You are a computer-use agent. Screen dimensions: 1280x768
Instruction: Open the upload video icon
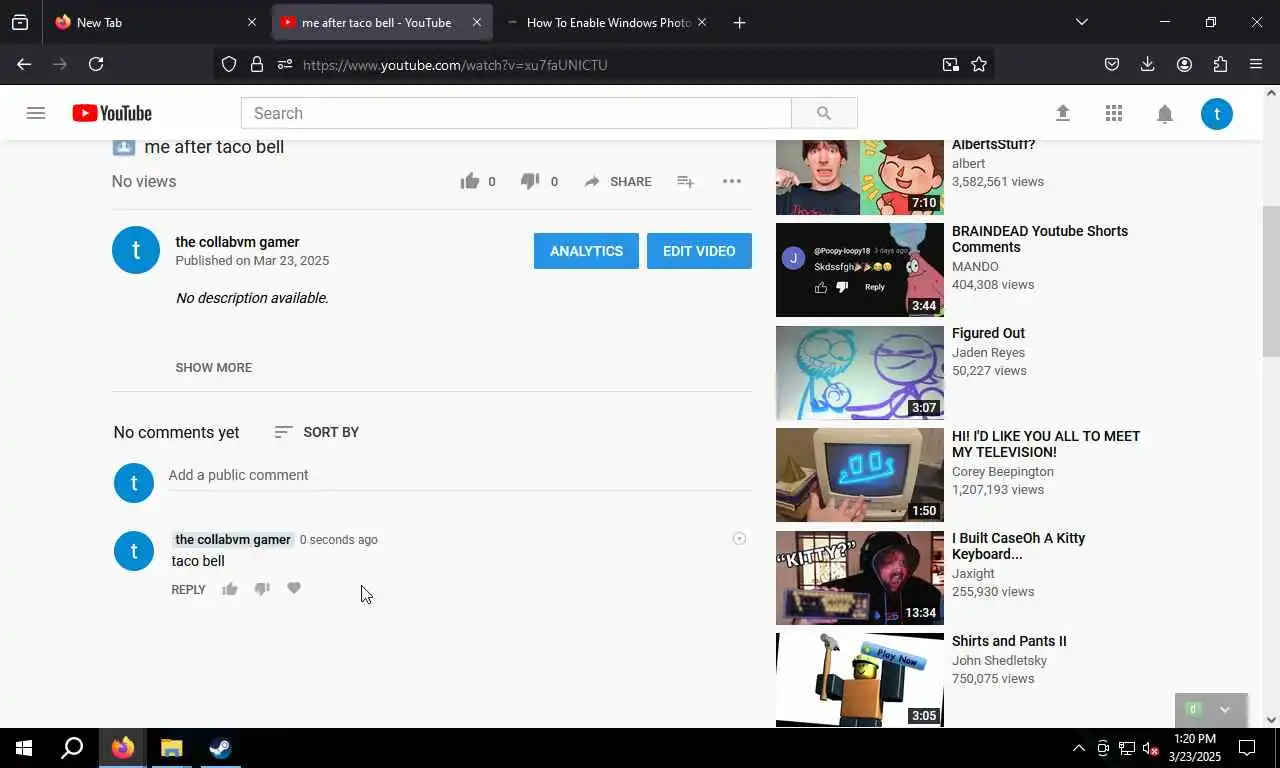pyautogui.click(x=1063, y=113)
